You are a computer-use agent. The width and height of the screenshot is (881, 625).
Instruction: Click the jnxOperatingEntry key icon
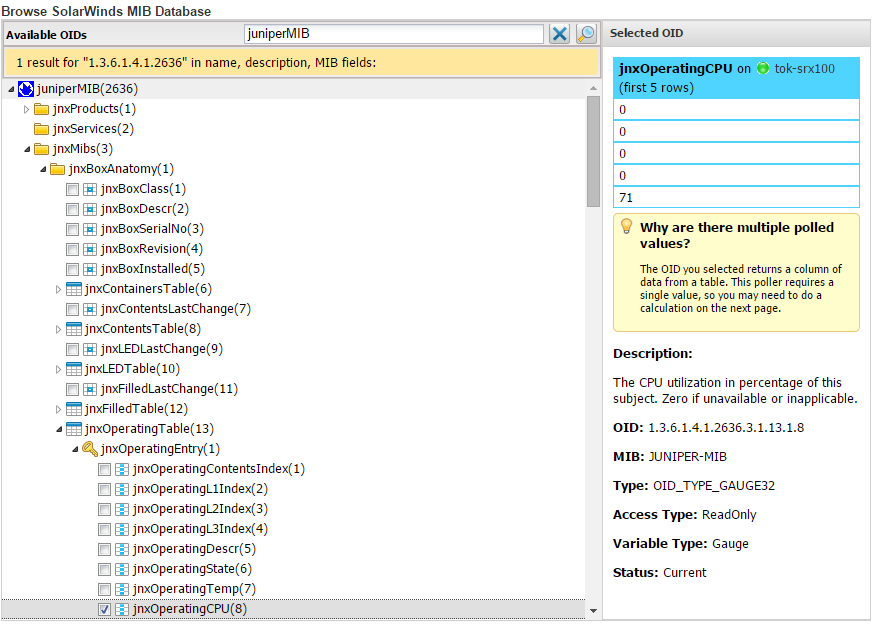tap(90, 449)
